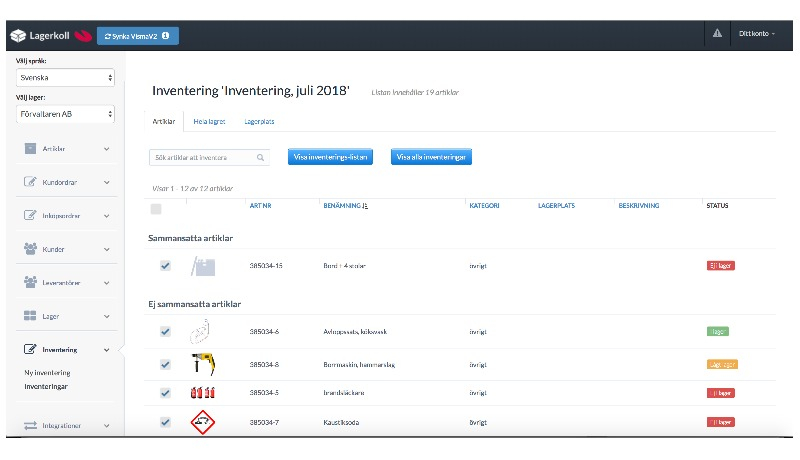Click the Lagerkoll box logo icon

tap(18, 36)
